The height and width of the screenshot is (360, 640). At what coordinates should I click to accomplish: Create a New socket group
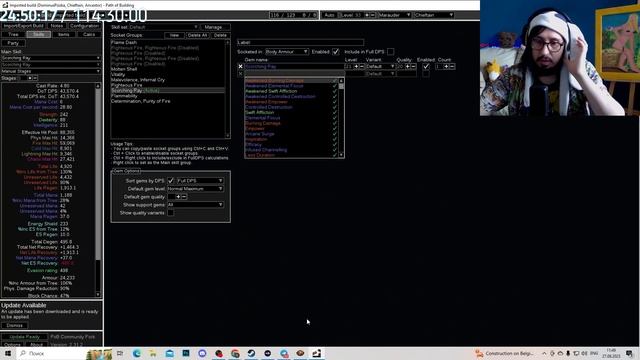[x=174, y=35]
